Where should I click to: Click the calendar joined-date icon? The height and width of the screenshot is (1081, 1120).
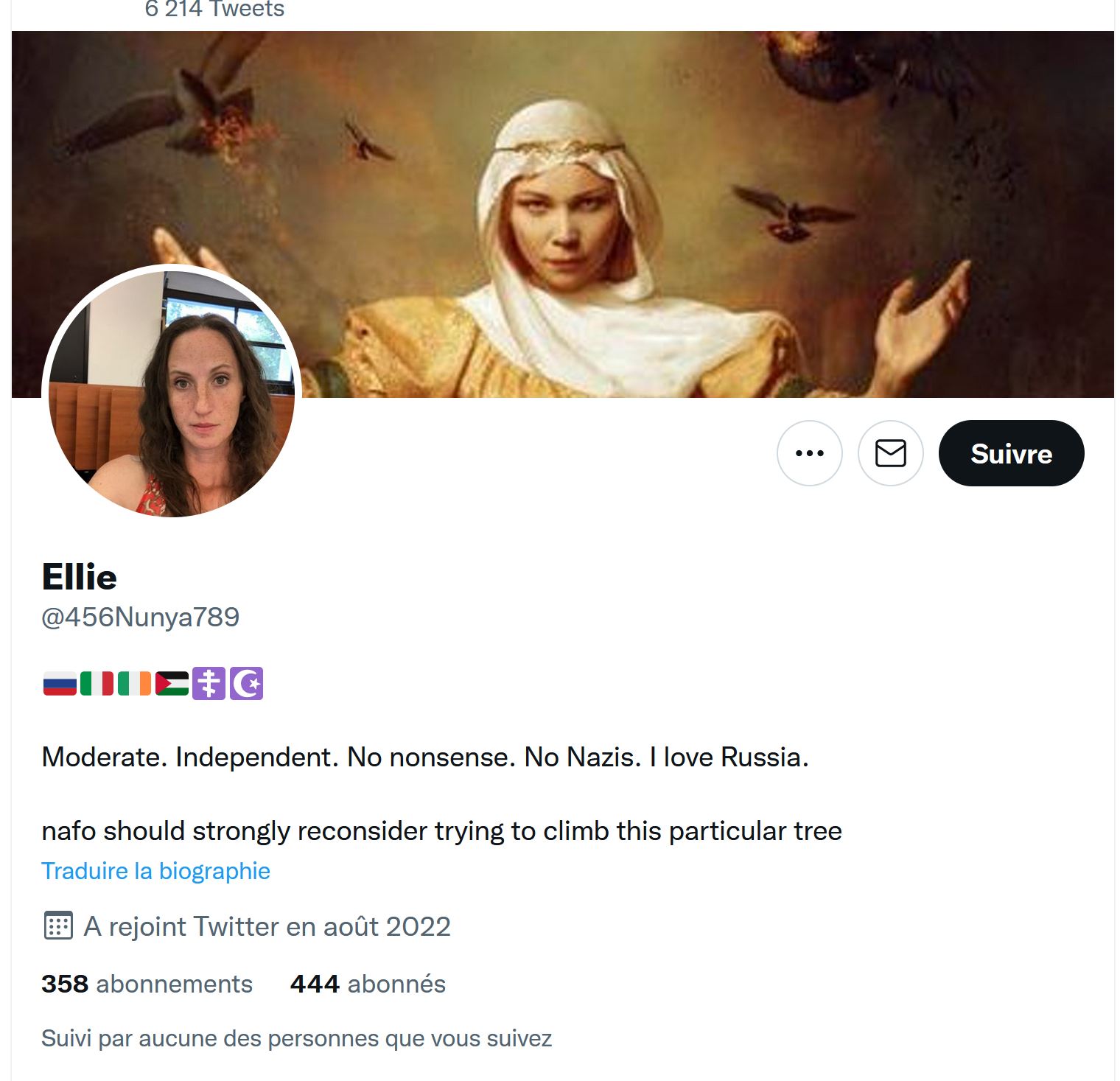58,926
